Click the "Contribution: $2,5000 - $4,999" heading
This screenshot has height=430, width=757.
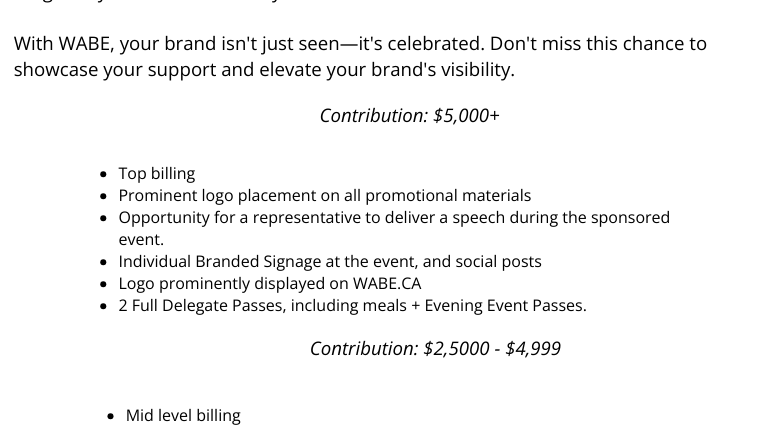435,348
